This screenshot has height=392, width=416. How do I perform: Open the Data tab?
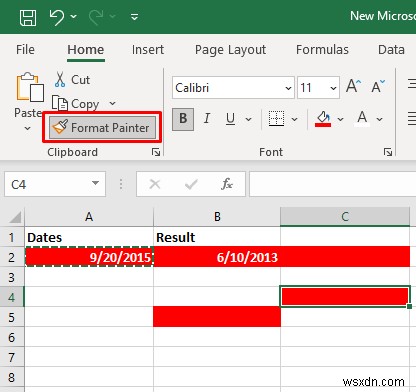[x=391, y=50]
